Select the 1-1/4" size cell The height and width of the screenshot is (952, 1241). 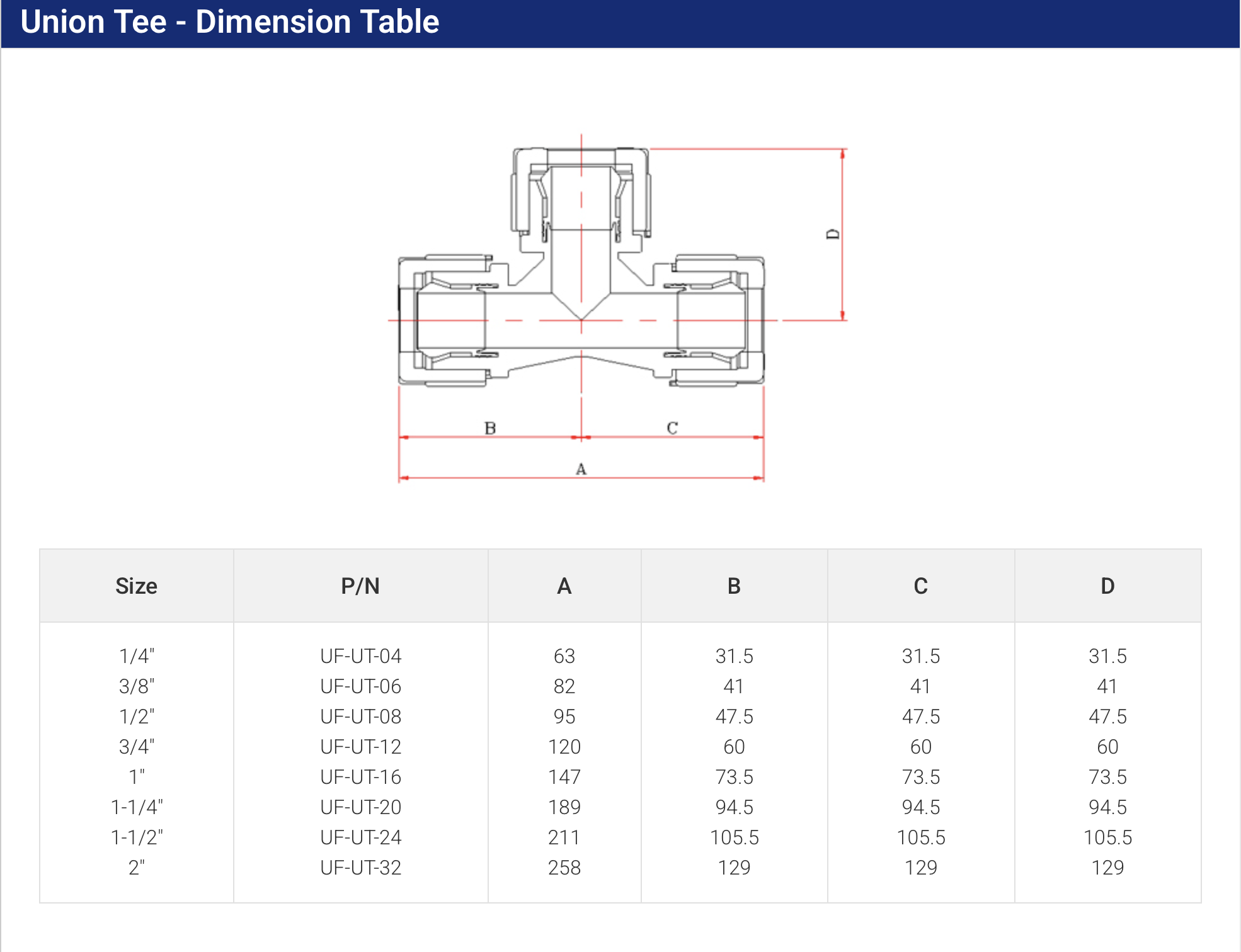(137, 807)
